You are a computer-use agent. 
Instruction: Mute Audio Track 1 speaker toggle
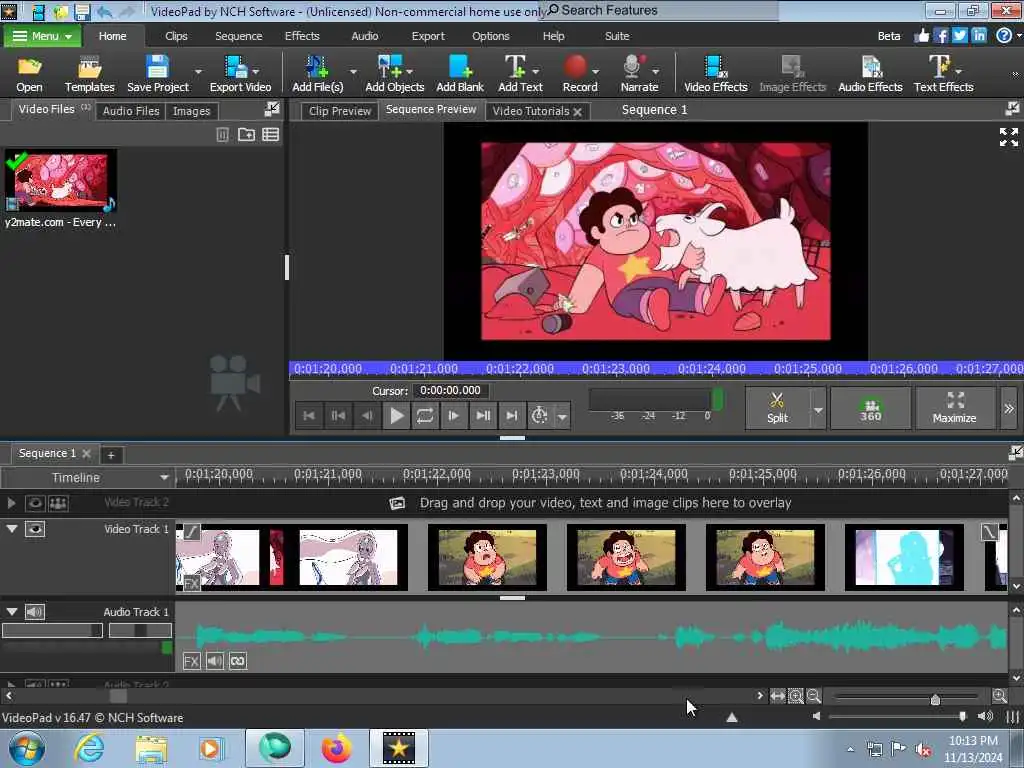point(35,612)
